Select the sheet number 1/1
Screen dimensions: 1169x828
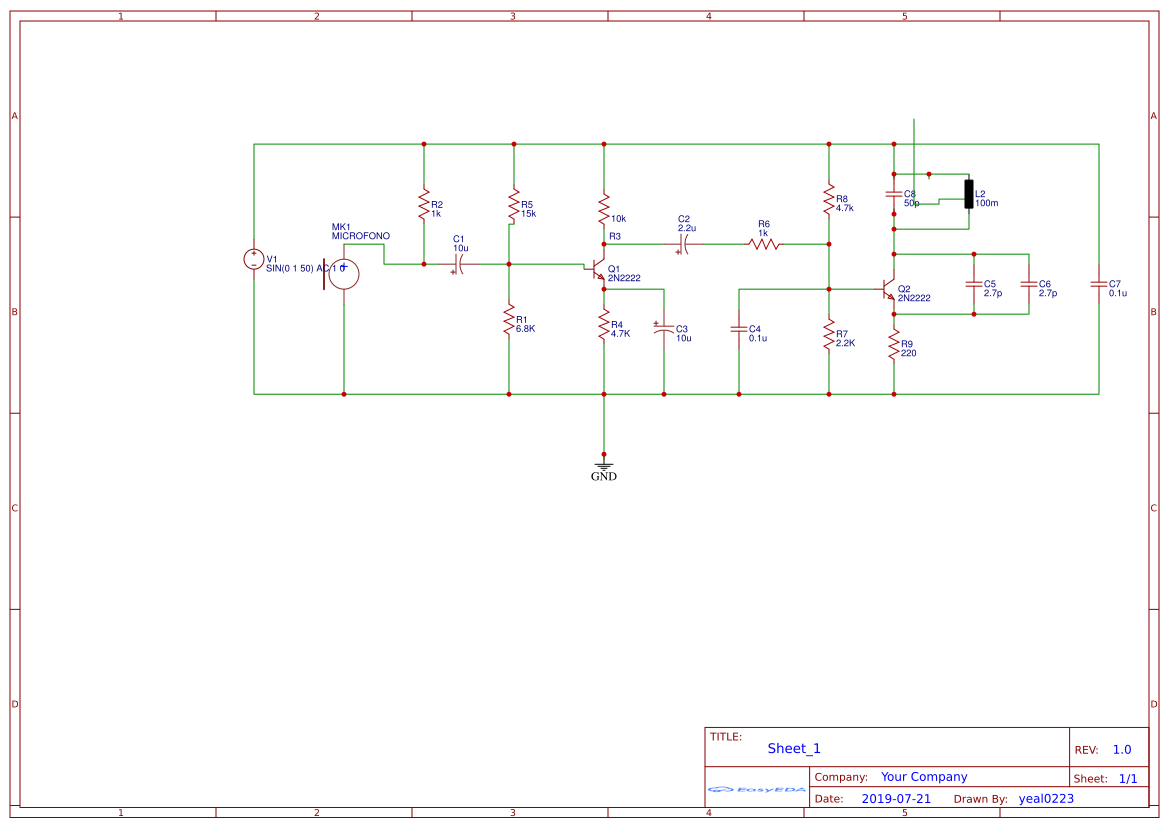tap(1128, 779)
